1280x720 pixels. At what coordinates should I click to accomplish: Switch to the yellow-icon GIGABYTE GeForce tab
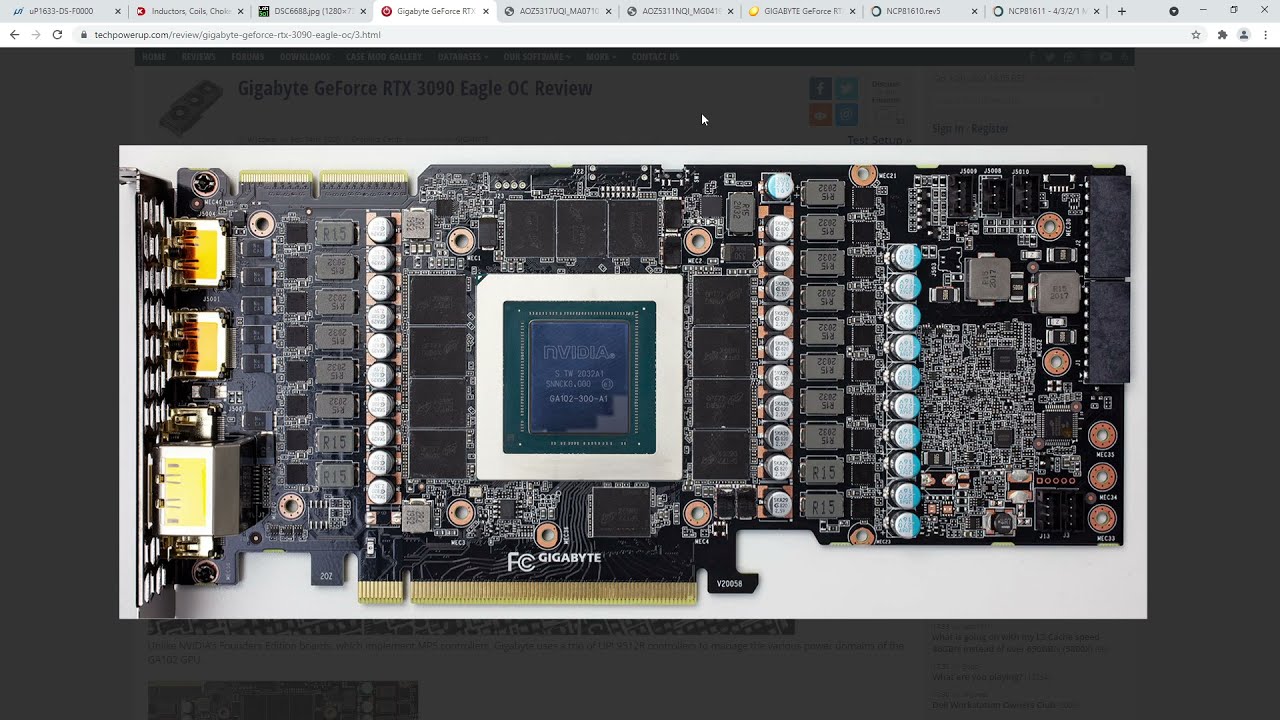click(x=802, y=11)
